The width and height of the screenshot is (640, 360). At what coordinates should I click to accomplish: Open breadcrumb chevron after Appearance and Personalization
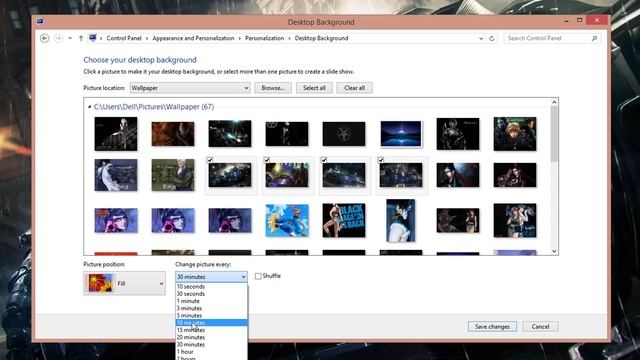[240, 38]
